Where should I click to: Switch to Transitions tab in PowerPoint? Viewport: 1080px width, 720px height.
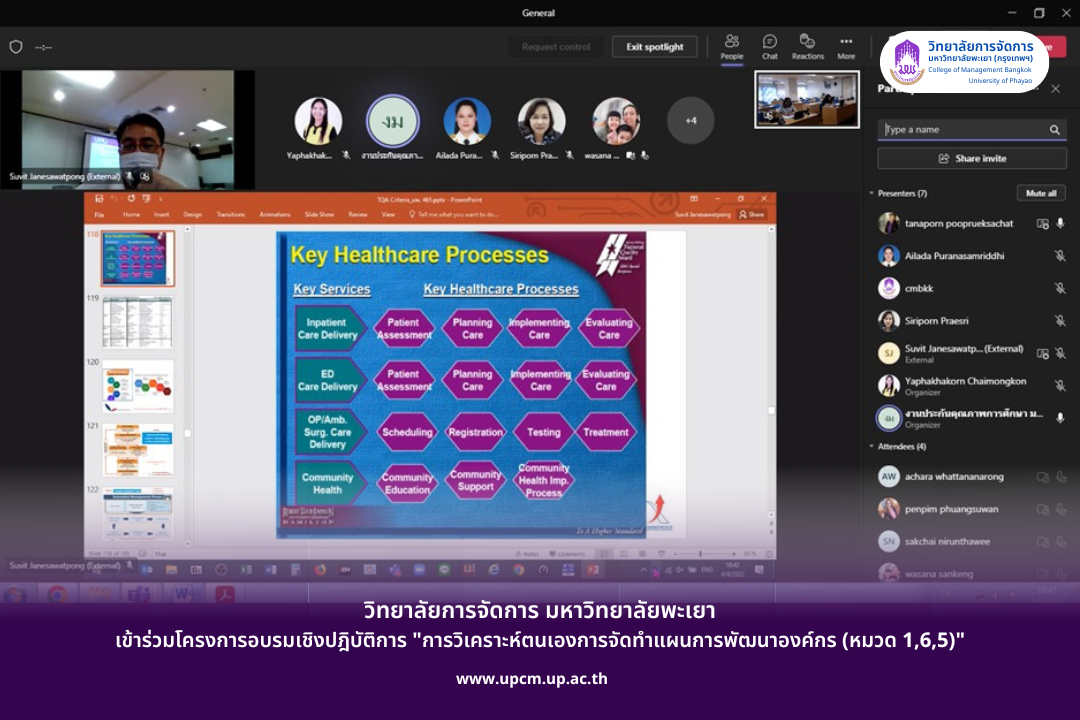pos(231,214)
